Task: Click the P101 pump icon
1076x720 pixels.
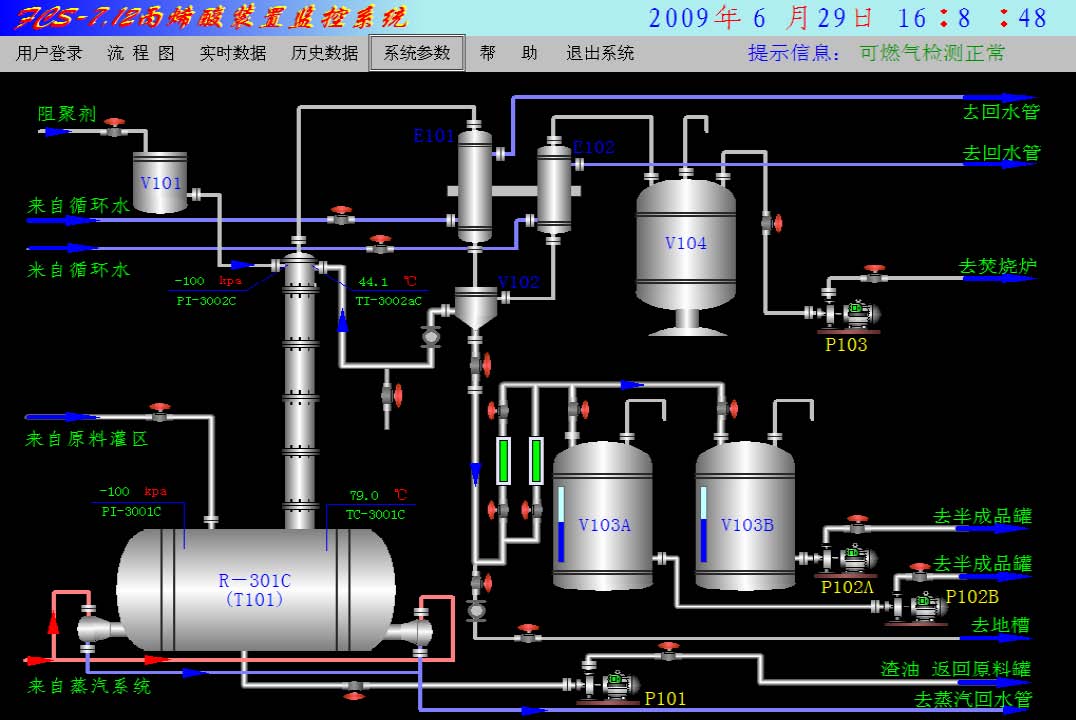Action: [x=611, y=686]
